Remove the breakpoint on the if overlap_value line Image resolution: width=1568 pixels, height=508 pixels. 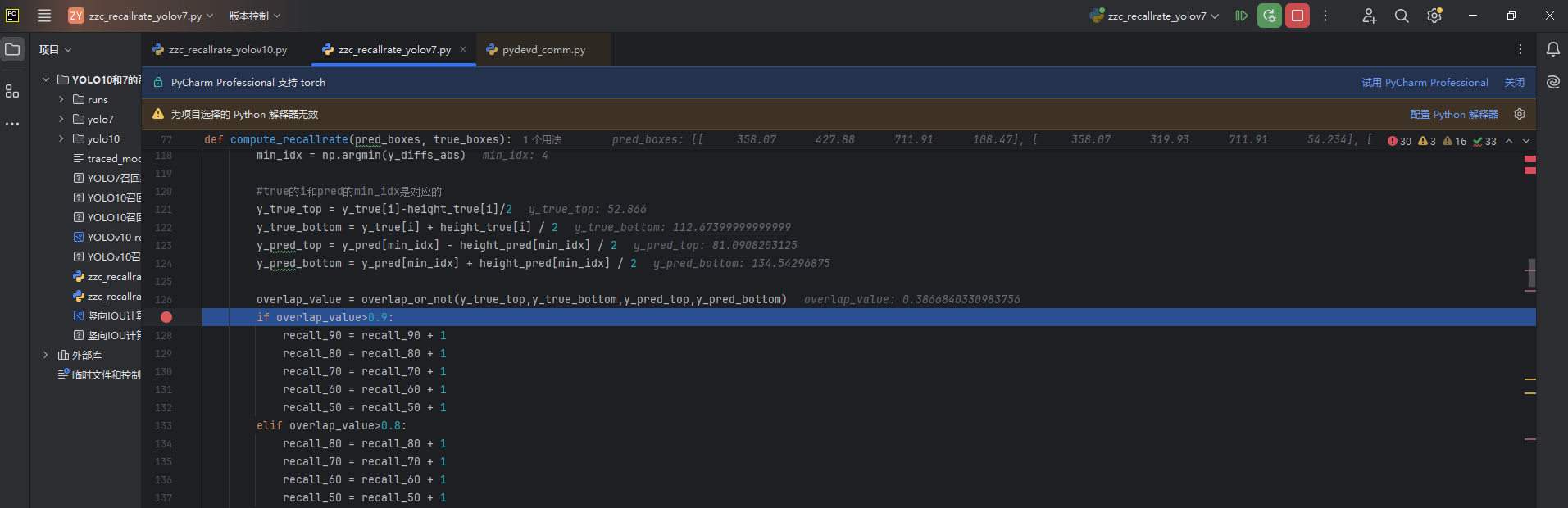coord(166,317)
